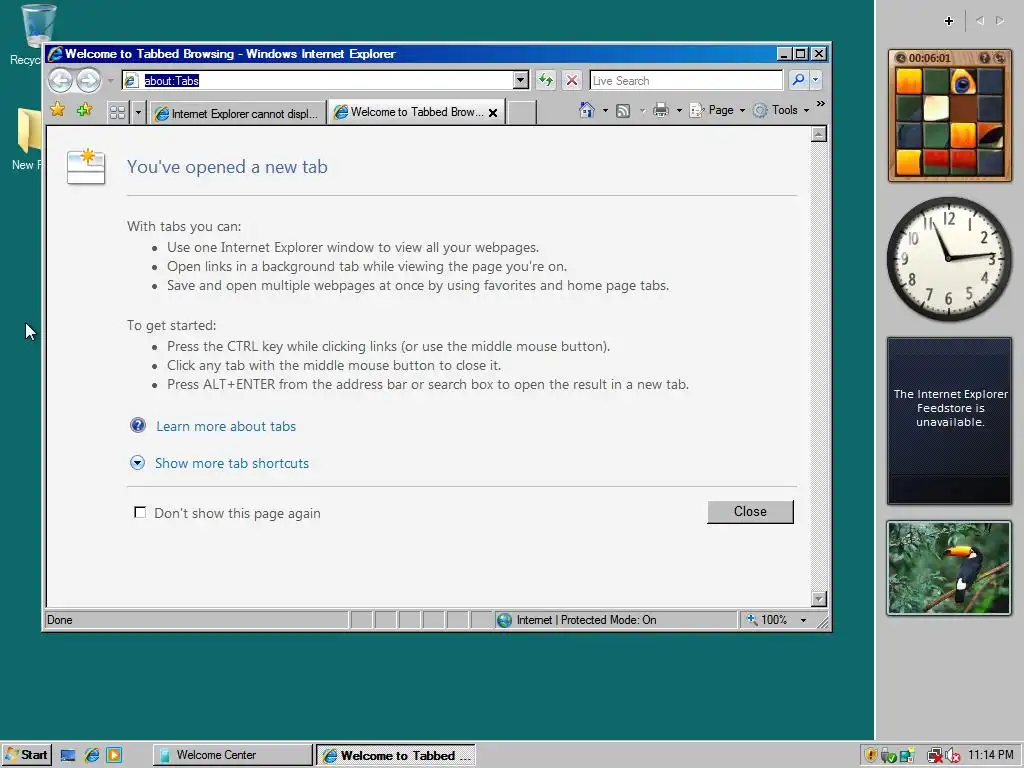The width and height of the screenshot is (1024, 768).
Task: Click the sidebar Add Gadgets plus icon
Action: pos(948,21)
